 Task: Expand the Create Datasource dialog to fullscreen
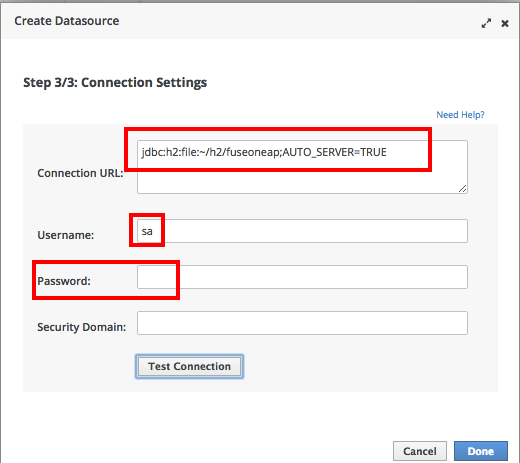tap(486, 23)
